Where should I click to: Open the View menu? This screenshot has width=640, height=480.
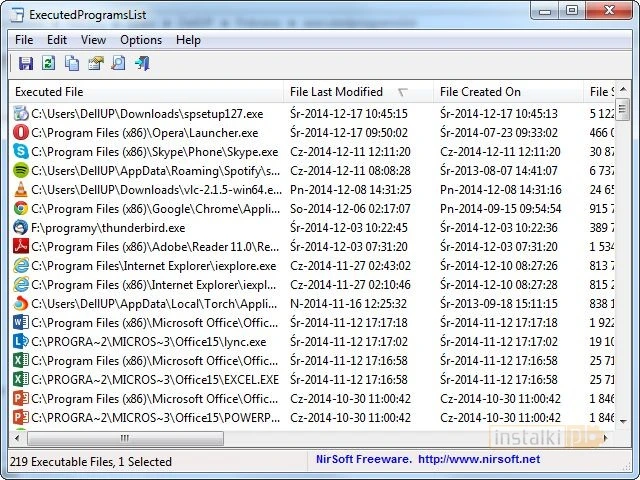tap(93, 40)
